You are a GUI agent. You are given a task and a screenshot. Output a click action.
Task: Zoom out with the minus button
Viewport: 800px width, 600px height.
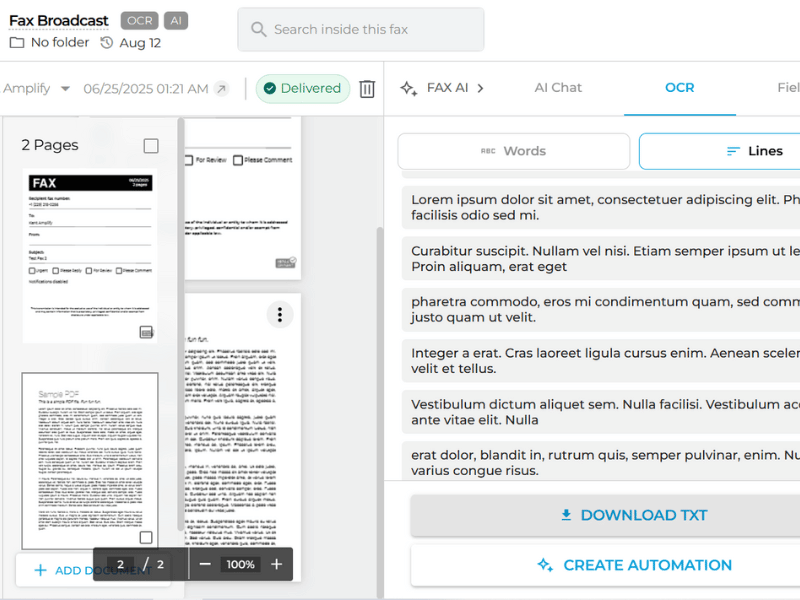205,564
